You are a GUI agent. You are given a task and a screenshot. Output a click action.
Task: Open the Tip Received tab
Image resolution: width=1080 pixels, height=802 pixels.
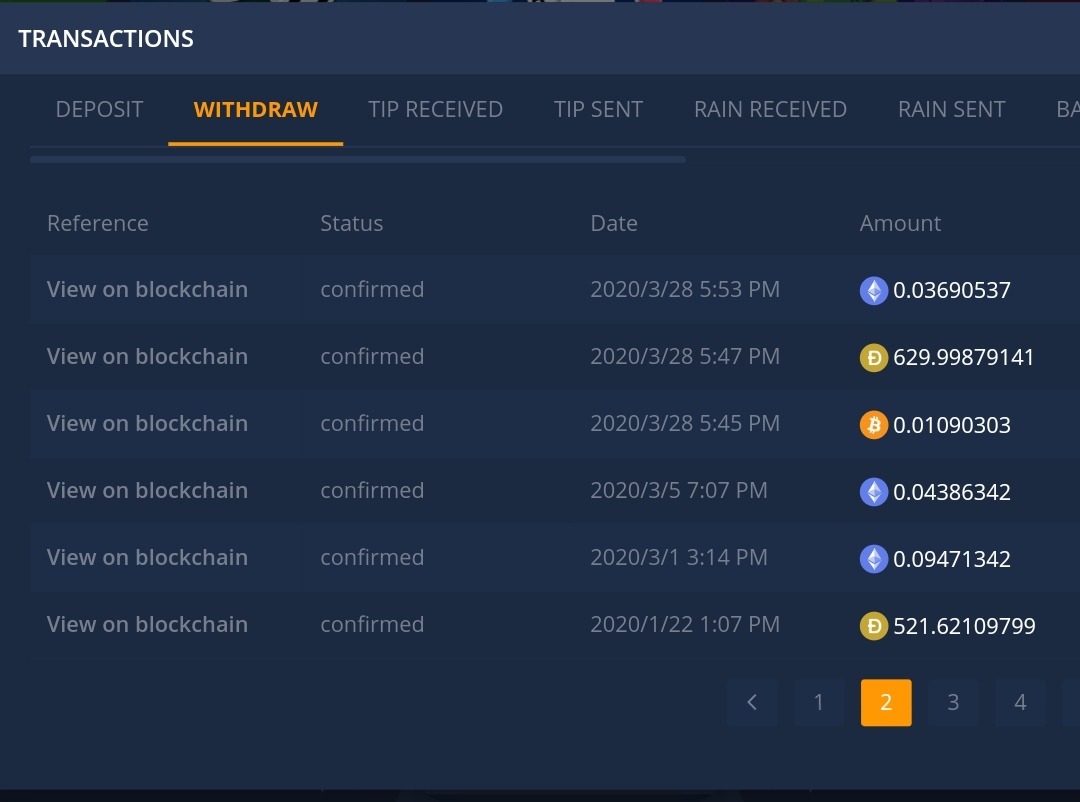click(x=435, y=109)
